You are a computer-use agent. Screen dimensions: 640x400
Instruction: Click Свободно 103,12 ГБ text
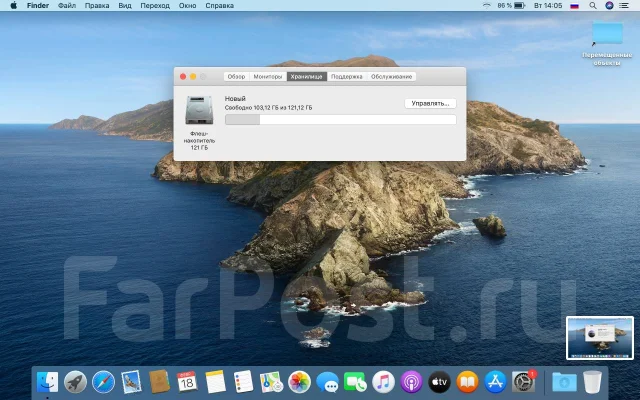[x=268, y=108]
